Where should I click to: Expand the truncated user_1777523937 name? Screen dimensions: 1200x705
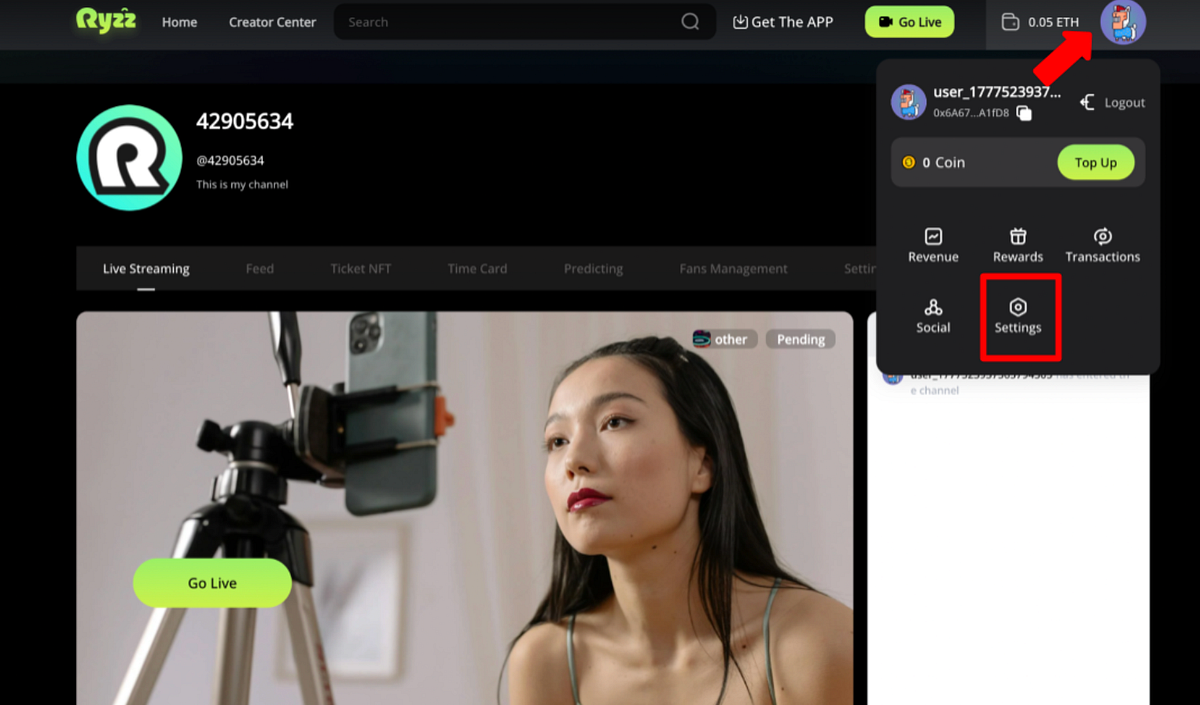996,91
